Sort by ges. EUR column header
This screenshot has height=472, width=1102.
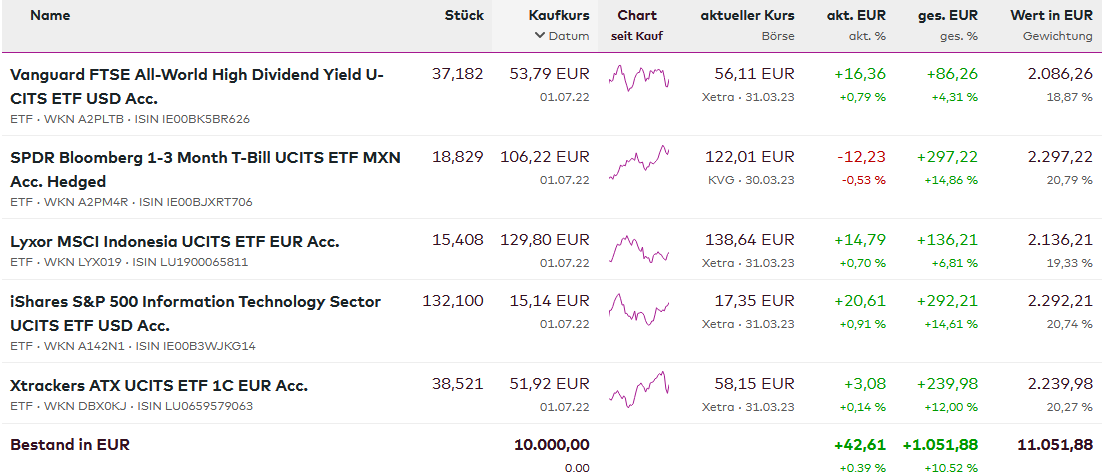coord(947,15)
